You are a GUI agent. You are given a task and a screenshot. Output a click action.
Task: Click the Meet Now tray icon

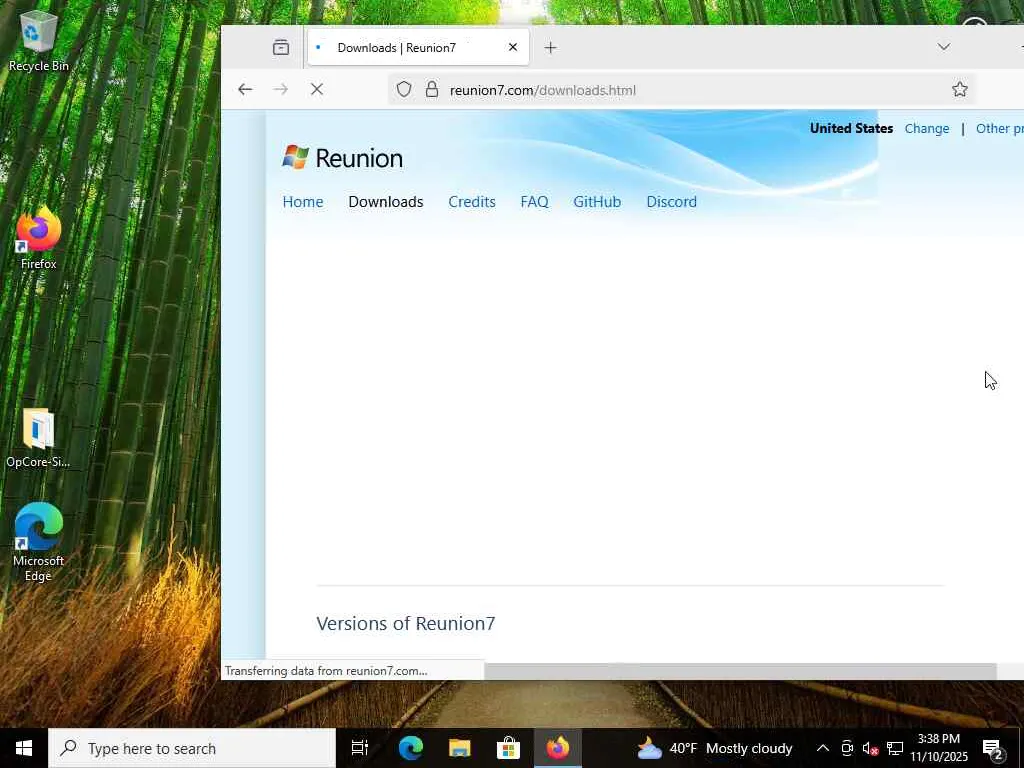[847, 748]
